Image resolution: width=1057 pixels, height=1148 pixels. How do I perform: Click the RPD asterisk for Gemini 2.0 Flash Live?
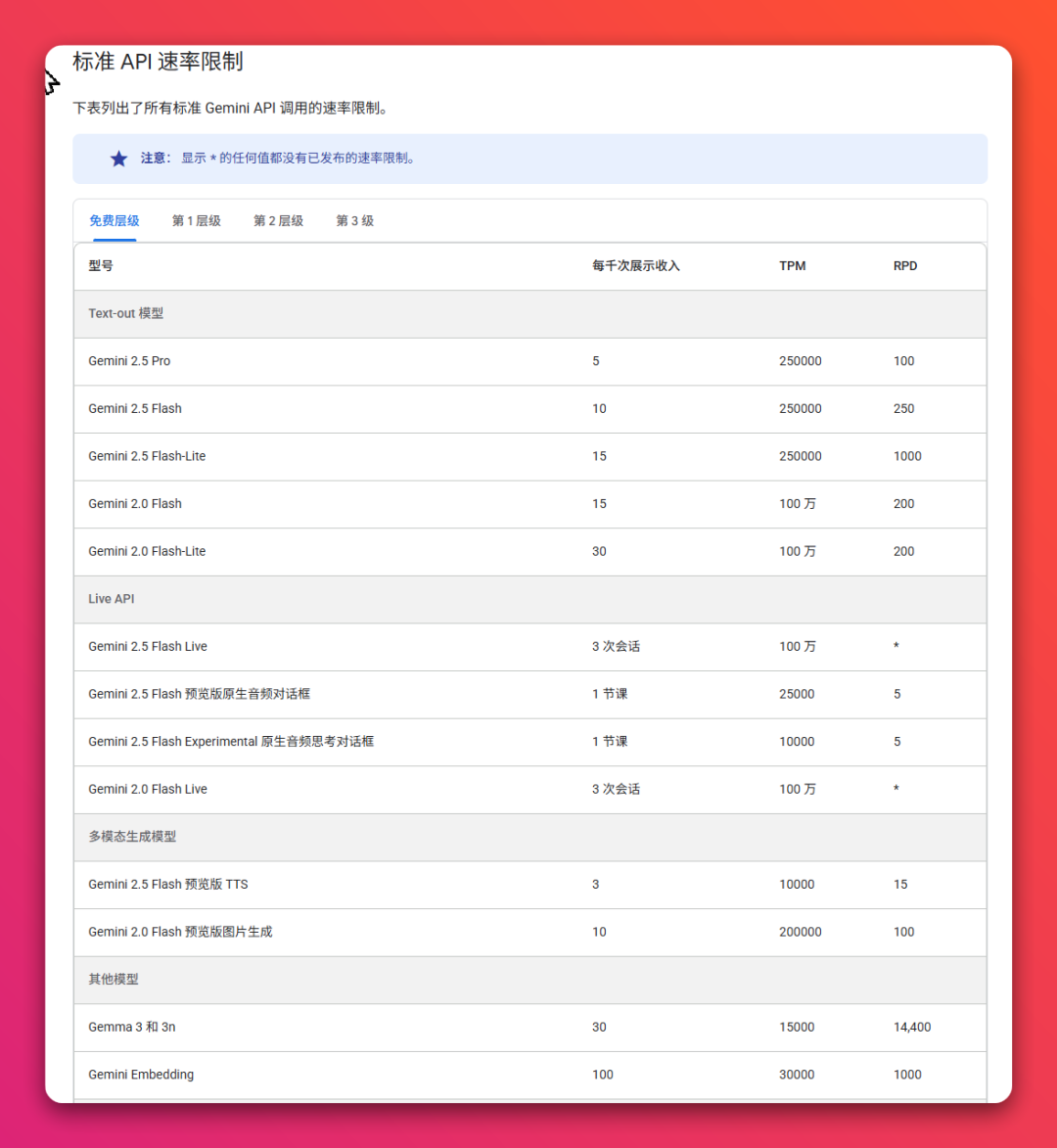point(896,789)
